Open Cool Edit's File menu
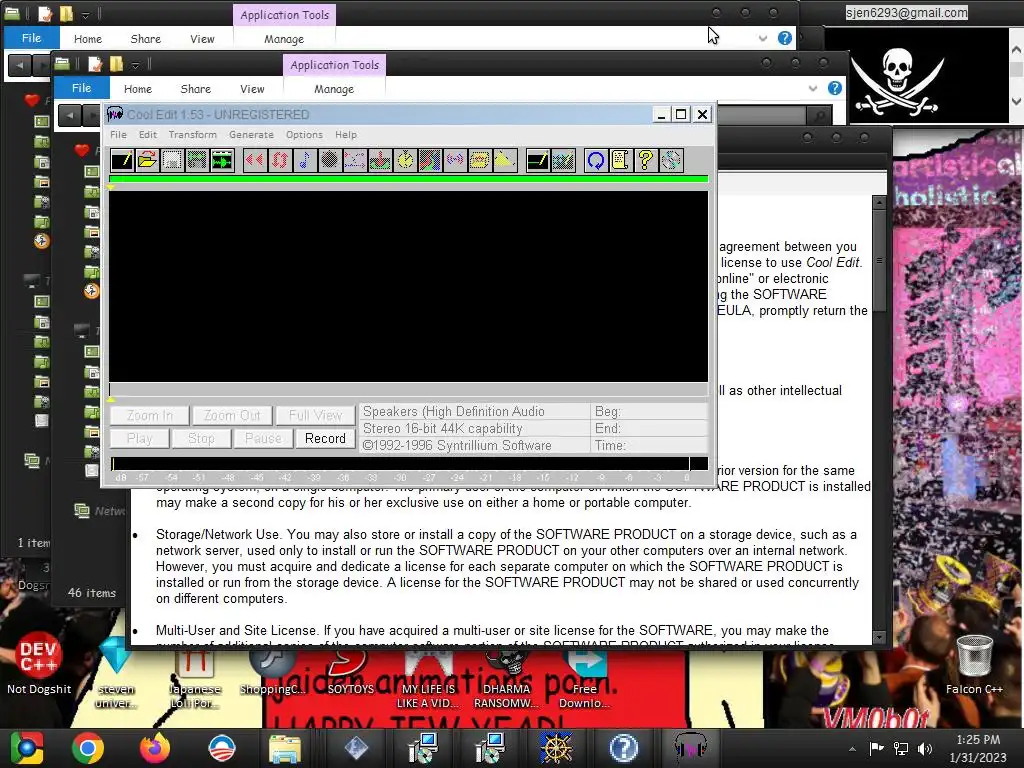Image resolution: width=1024 pixels, height=768 pixels. (x=118, y=135)
